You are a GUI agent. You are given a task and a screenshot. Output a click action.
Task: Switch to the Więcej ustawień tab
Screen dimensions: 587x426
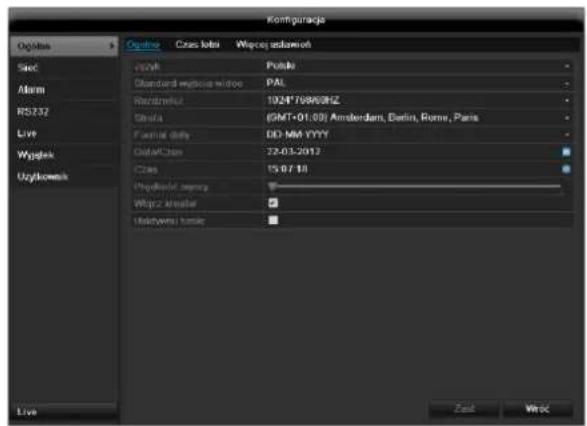pyautogui.click(x=273, y=45)
